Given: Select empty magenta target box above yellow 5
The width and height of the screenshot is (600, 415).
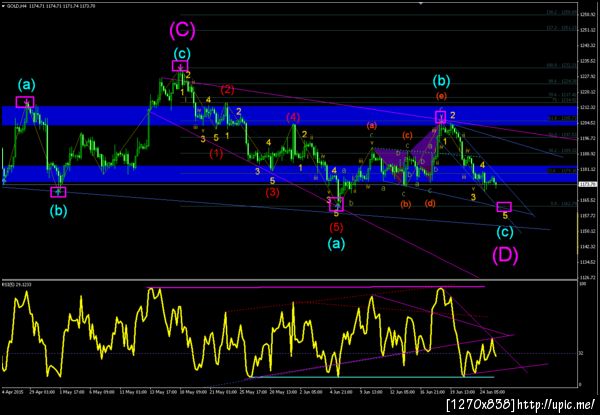Looking at the screenshot, I should click(504, 207).
